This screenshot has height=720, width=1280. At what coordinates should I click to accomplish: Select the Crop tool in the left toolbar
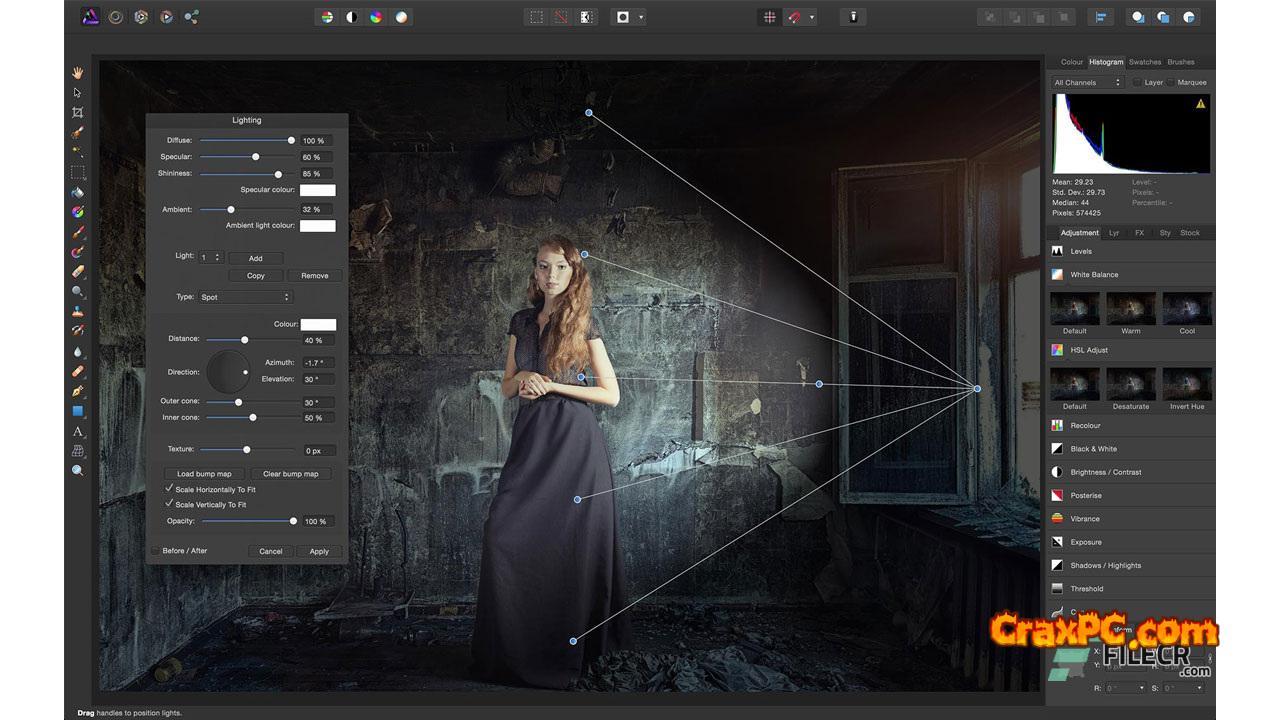(77, 112)
